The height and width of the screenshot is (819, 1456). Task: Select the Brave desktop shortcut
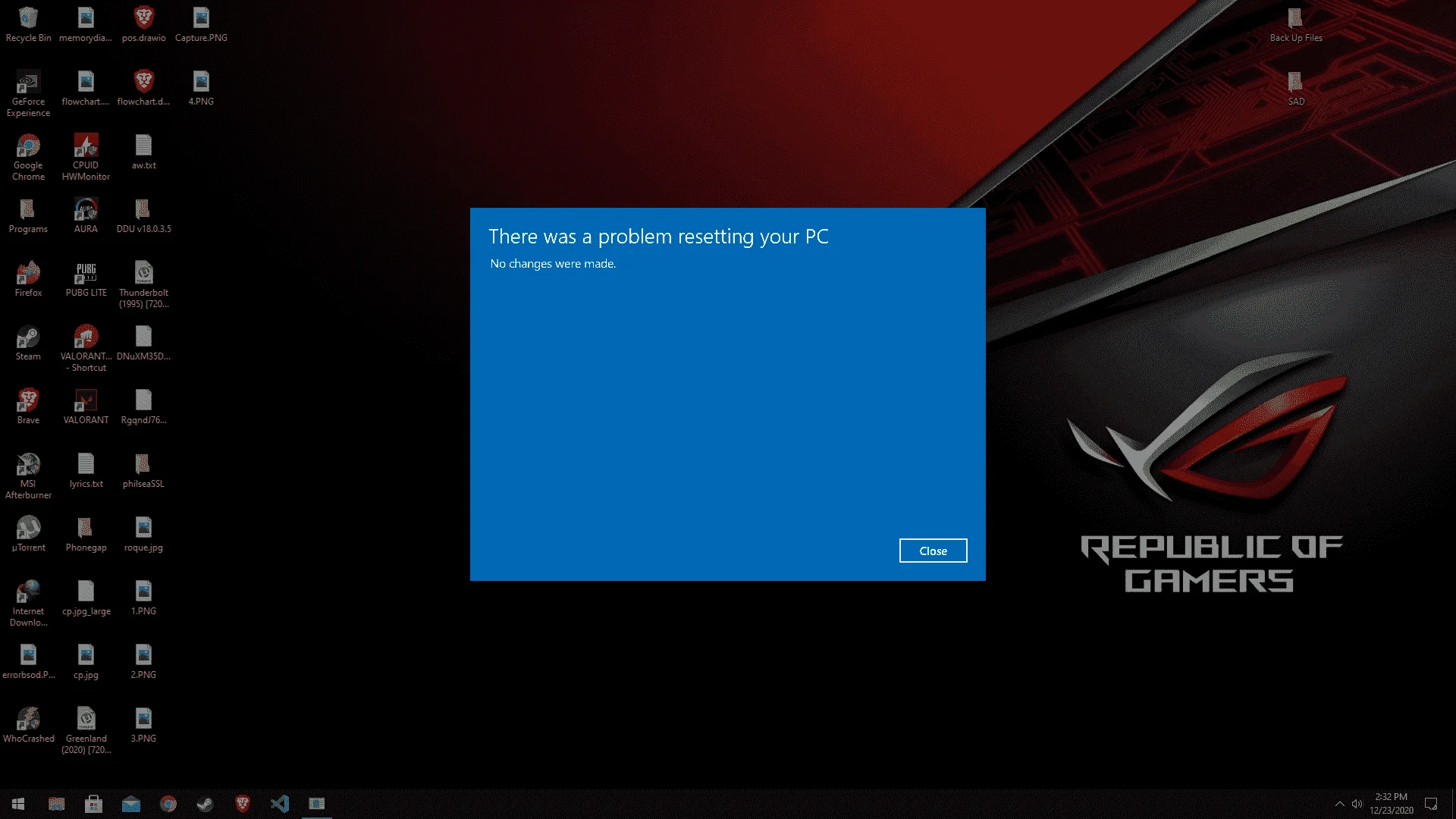click(28, 407)
